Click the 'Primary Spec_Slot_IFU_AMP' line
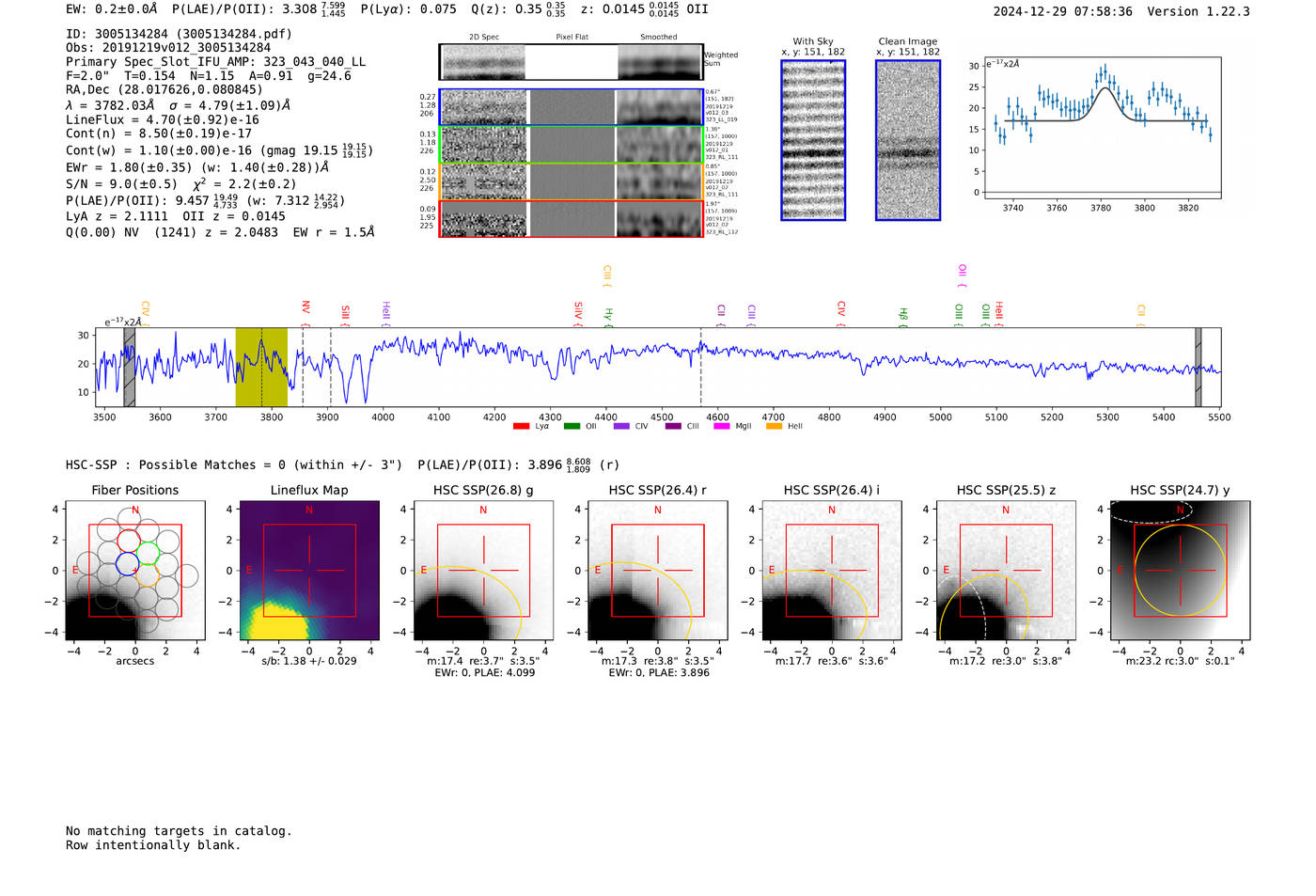This screenshot has height=896, width=1316. (216, 62)
